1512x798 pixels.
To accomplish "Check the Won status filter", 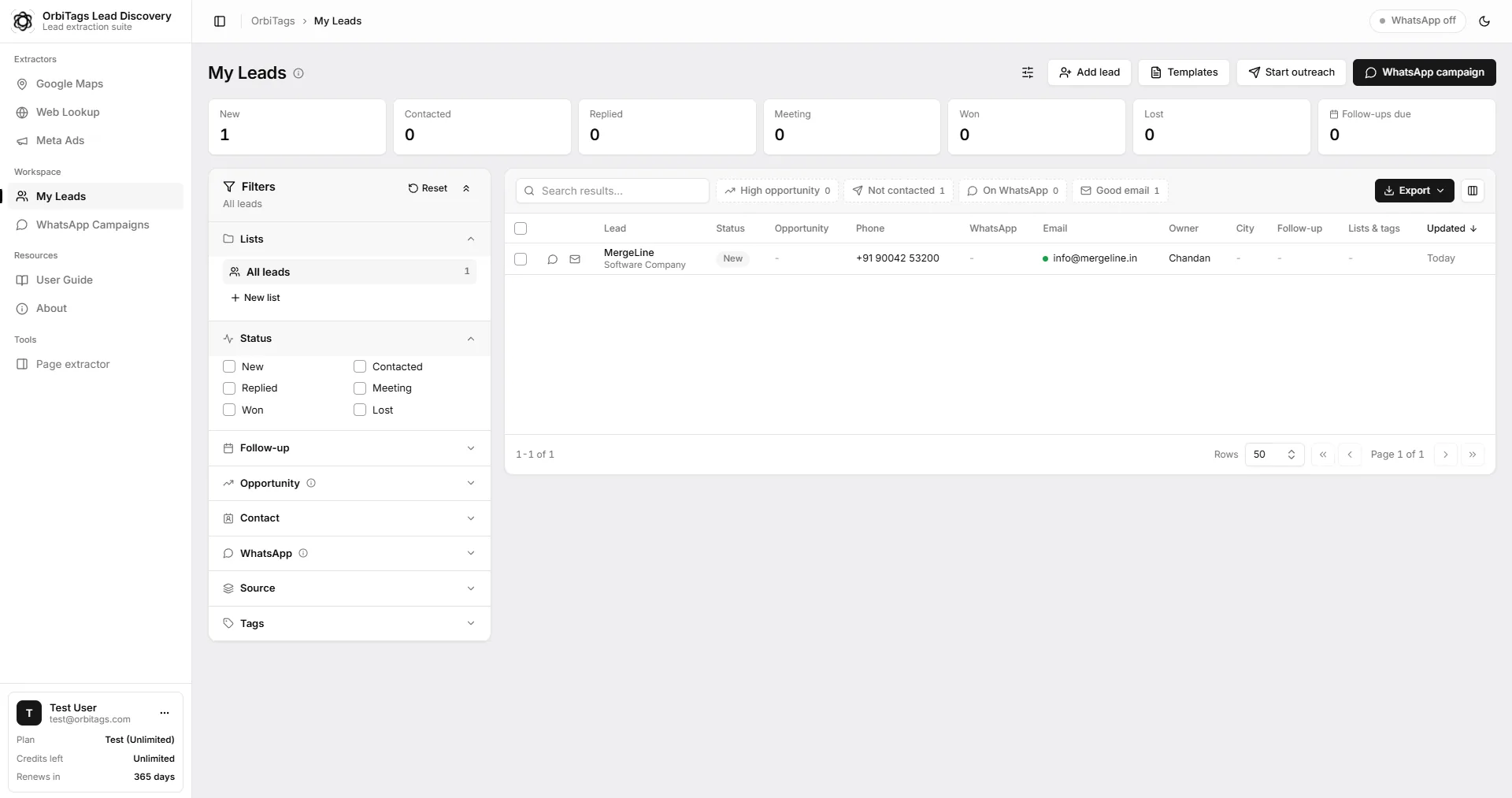I will (229, 410).
